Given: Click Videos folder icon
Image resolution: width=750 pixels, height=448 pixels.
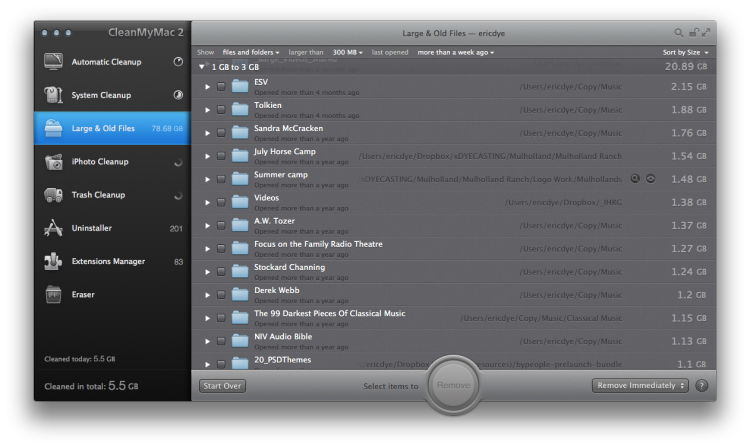Looking at the screenshot, I should [x=240, y=202].
